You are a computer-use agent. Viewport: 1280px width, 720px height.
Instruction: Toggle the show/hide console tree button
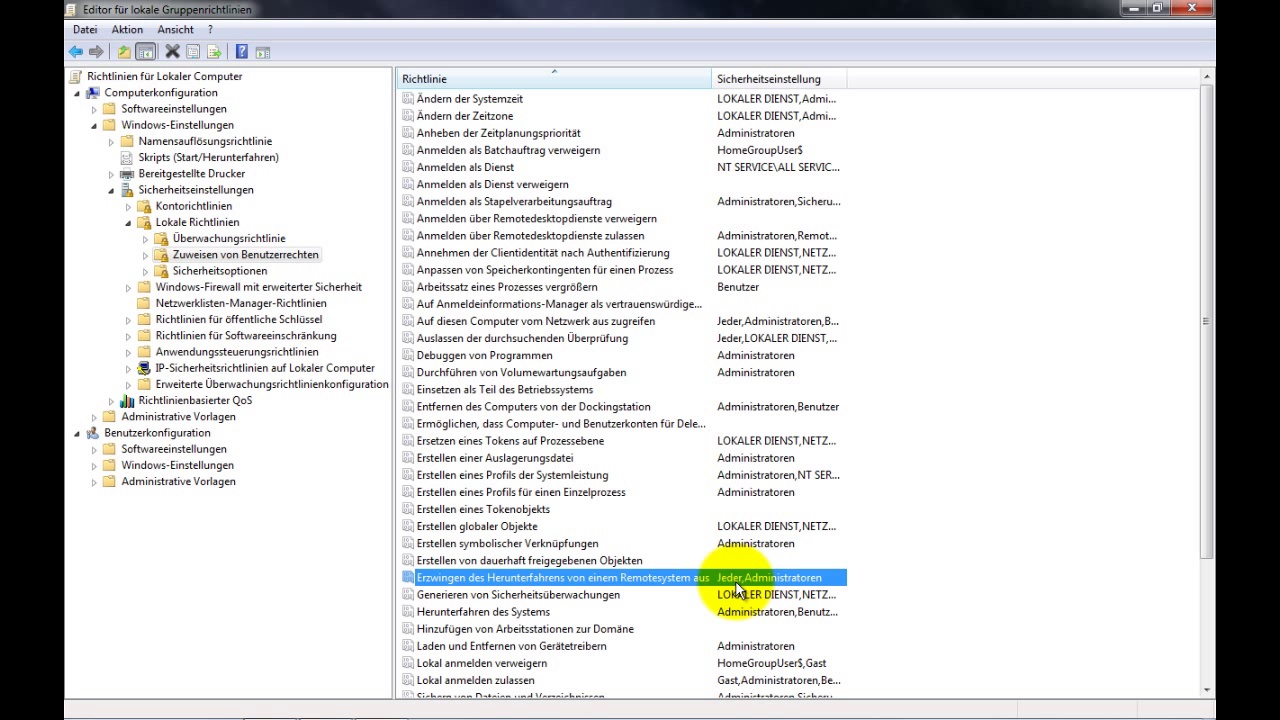pos(145,52)
